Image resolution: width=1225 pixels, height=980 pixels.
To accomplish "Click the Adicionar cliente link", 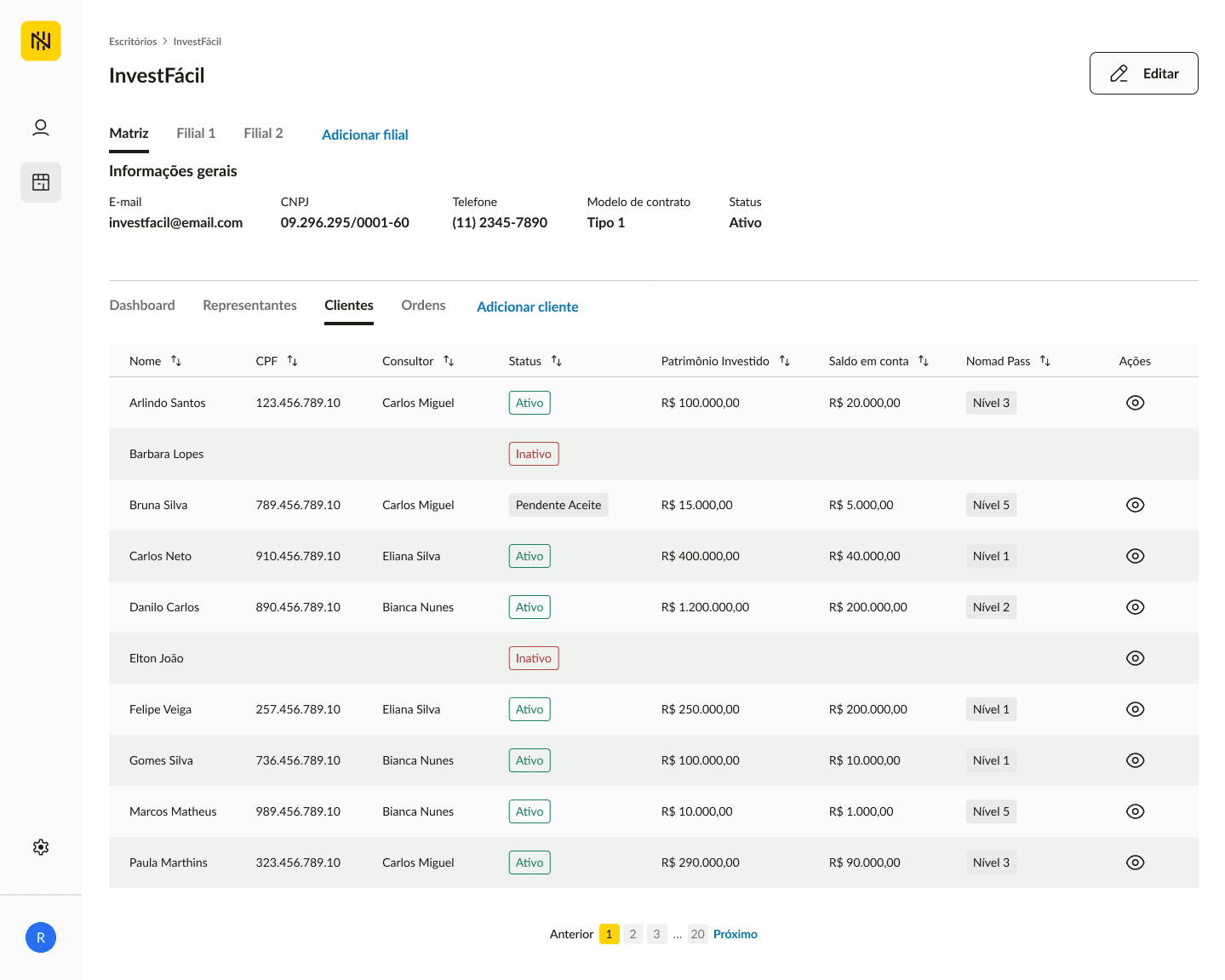I will click(x=528, y=307).
